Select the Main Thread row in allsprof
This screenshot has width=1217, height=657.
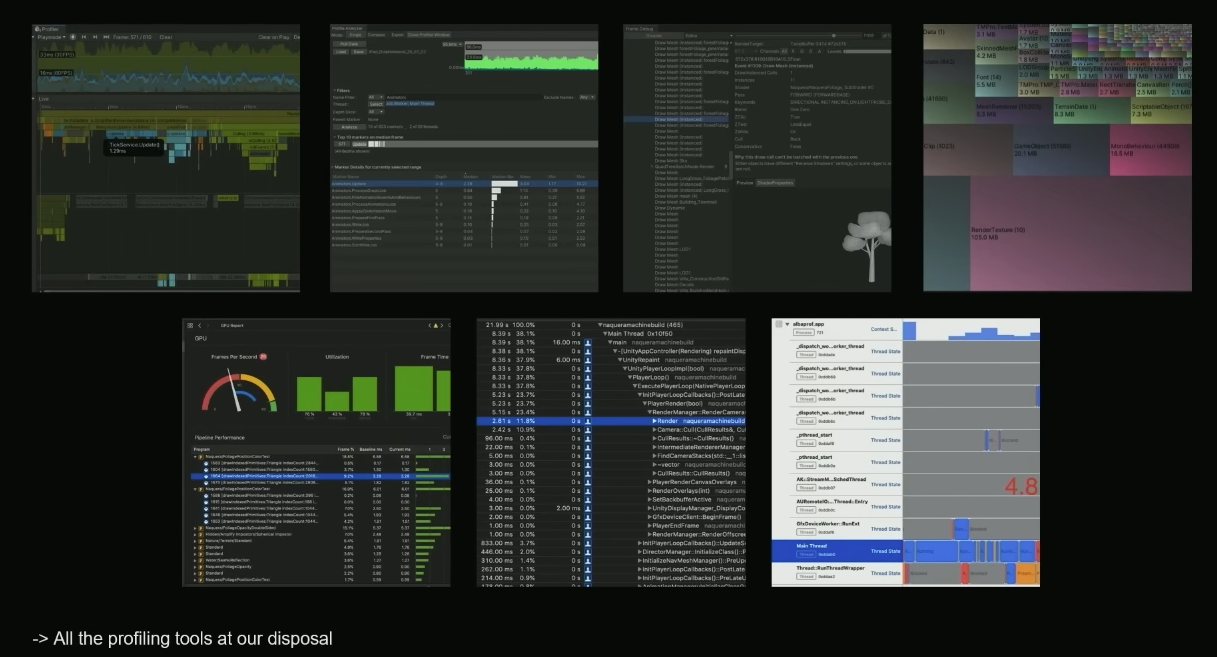[x=906, y=551]
